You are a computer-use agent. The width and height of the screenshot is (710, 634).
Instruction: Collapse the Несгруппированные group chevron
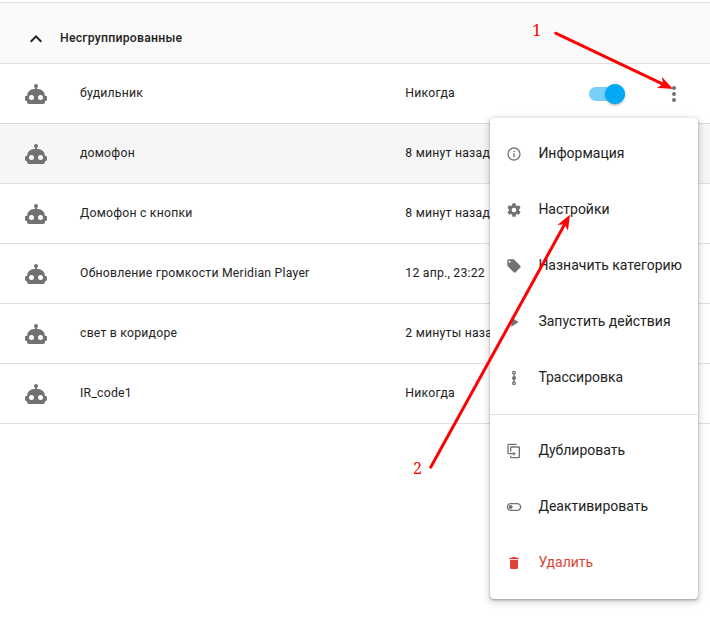36,39
